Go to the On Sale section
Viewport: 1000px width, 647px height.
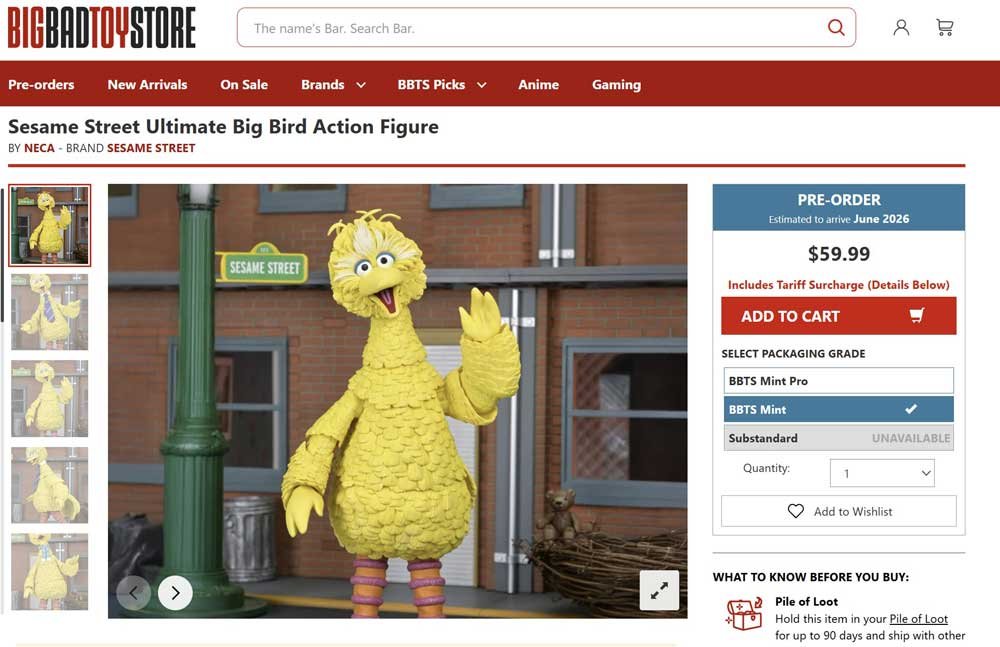point(244,84)
